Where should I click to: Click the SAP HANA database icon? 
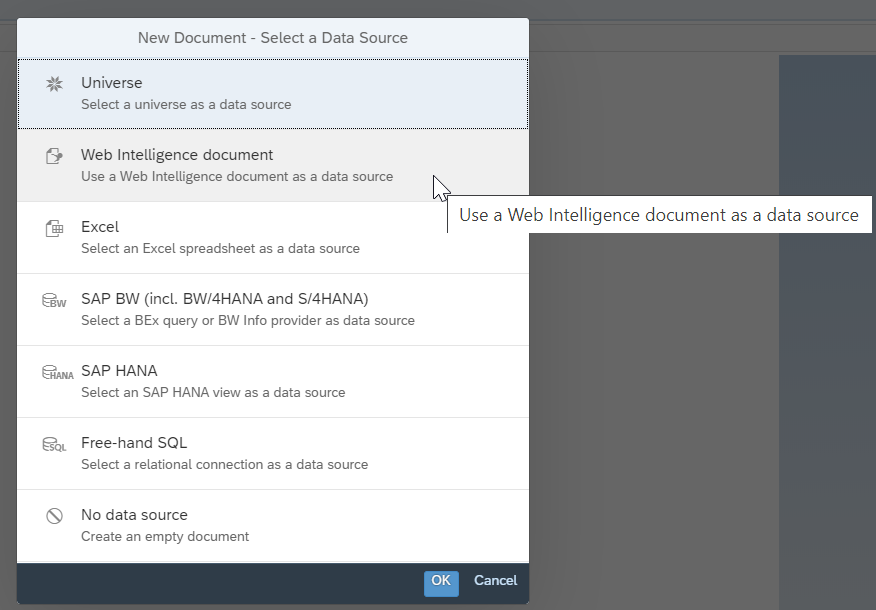click(55, 371)
